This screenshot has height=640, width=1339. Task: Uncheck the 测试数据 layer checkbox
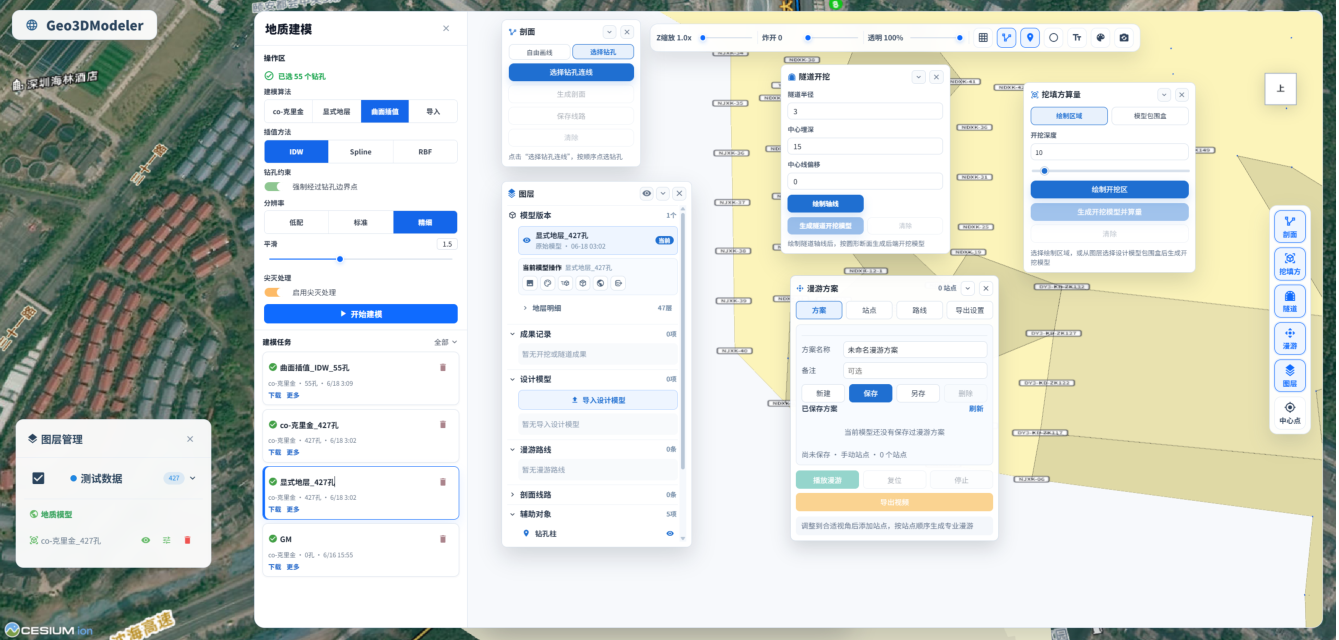(38, 478)
